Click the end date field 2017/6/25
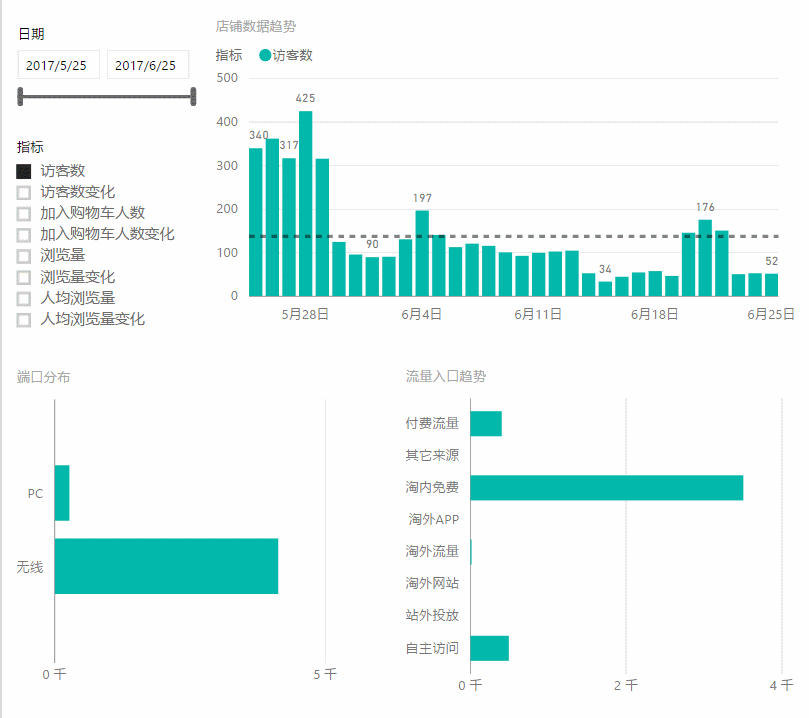Screen dimensions: 809x718 [148, 65]
